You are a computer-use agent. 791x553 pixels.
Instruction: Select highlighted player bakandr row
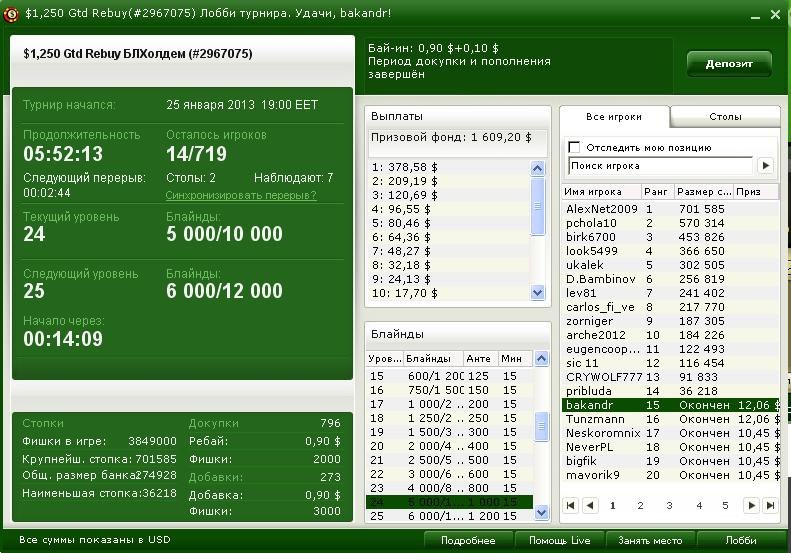[x=670, y=405]
